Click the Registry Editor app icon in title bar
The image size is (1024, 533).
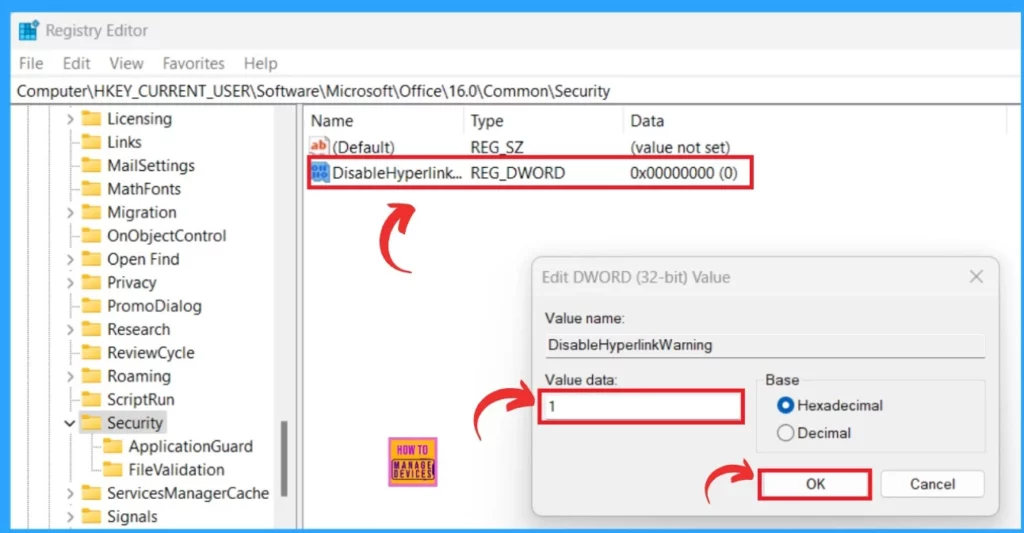(x=28, y=31)
